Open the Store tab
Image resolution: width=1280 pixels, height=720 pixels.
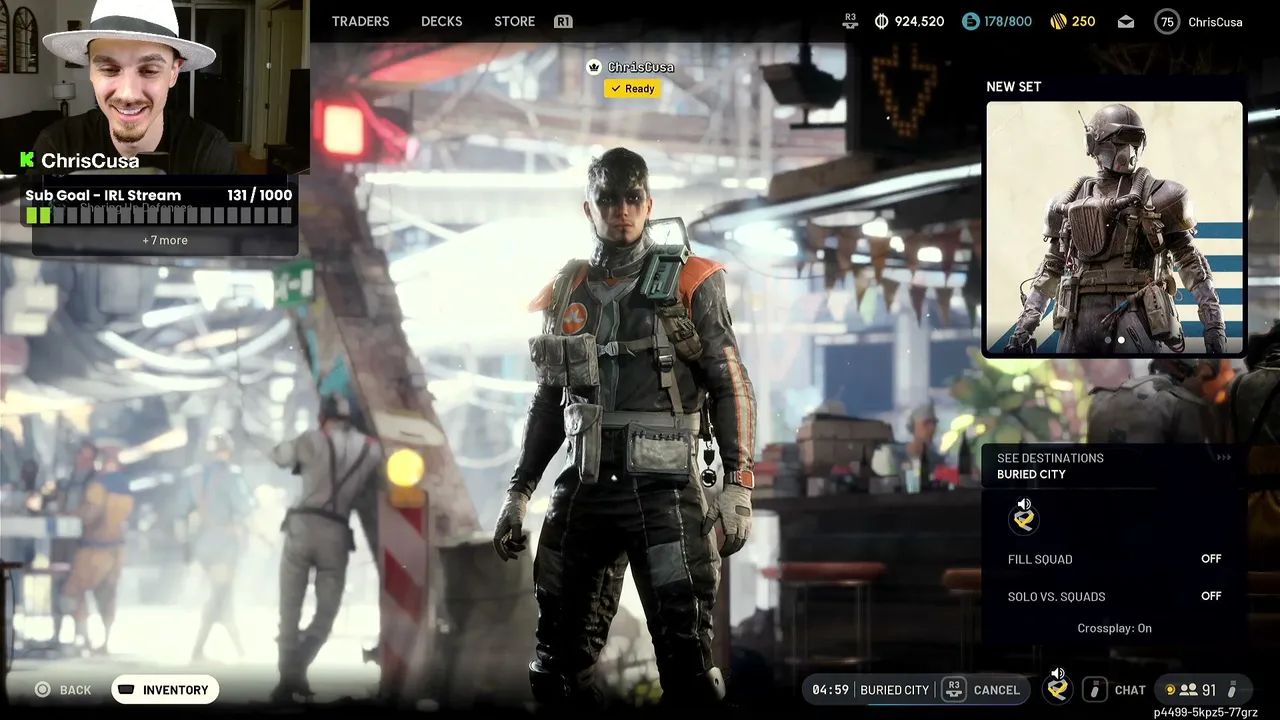[x=514, y=21]
